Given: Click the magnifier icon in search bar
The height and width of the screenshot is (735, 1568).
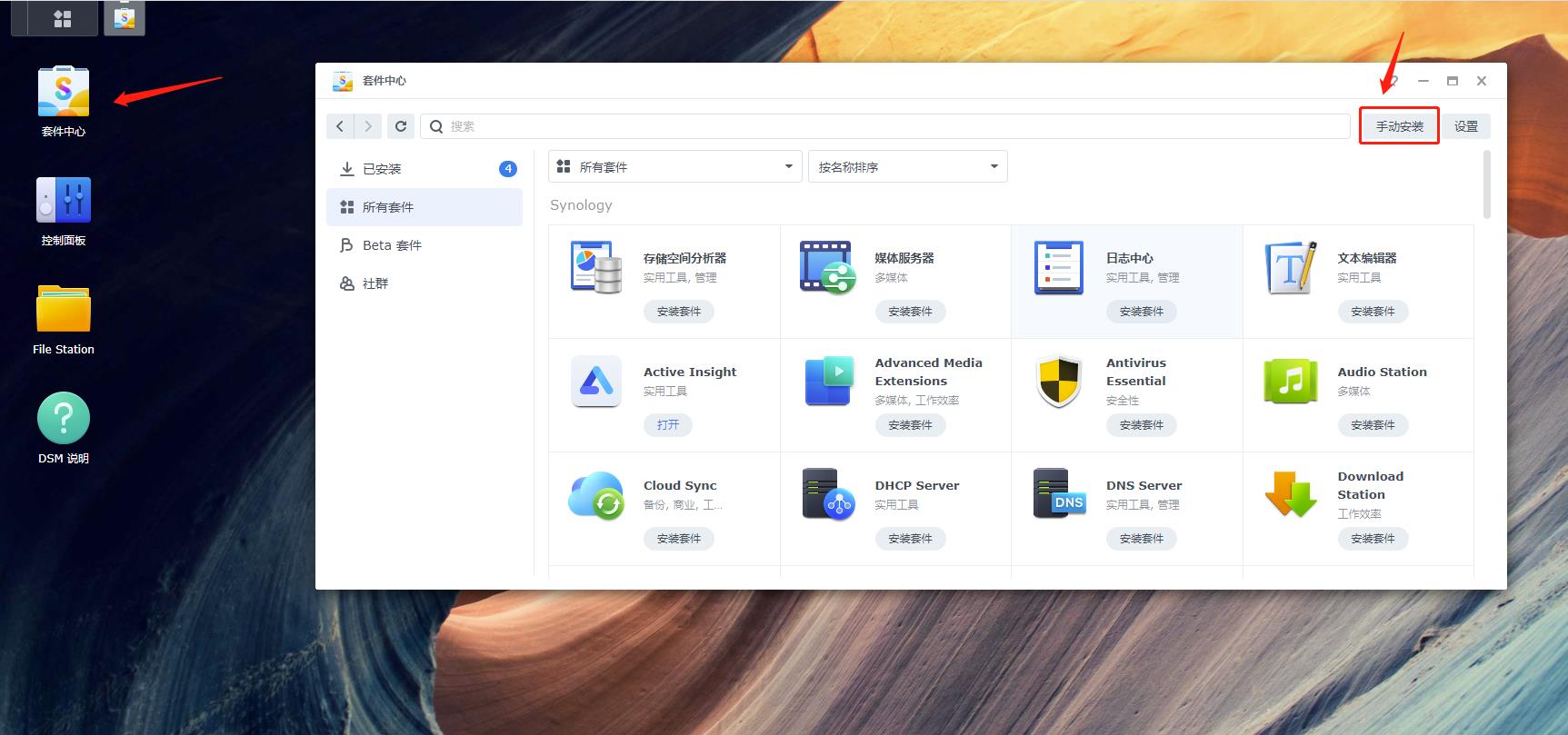Looking at the screenshot, I should pyautogui.click(x=436, y=126).
